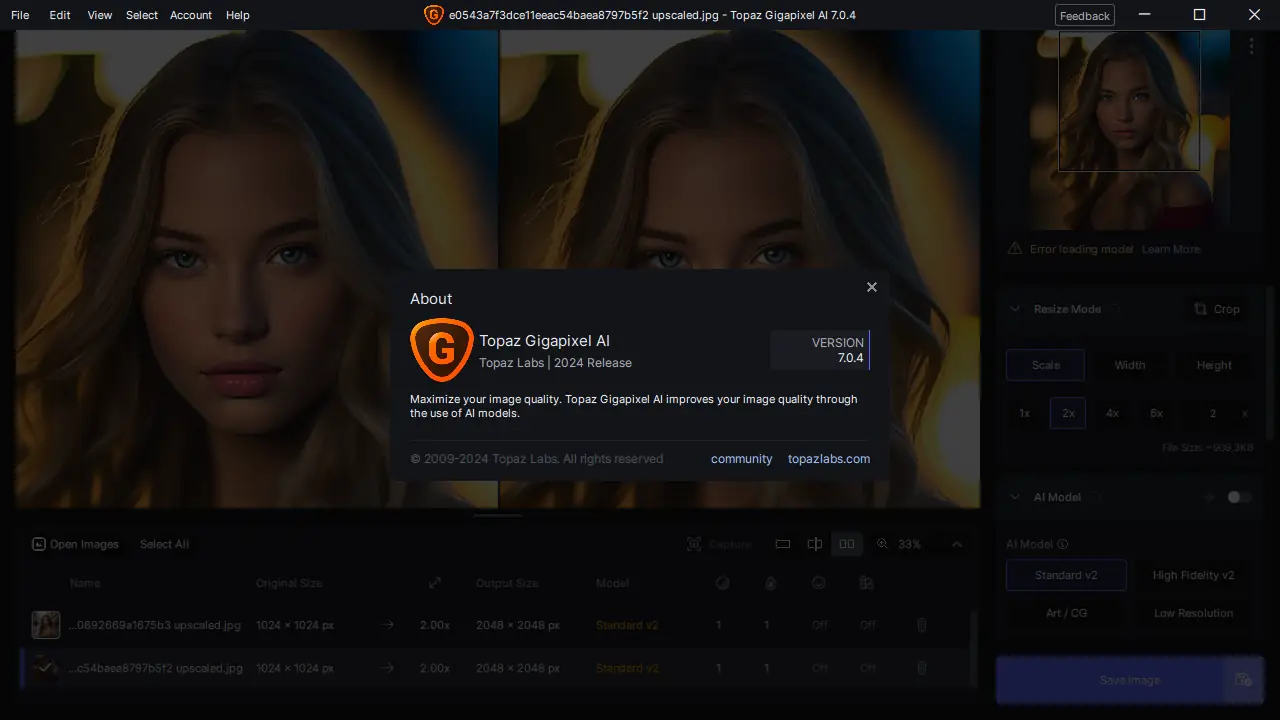The height and width of the screenshot is (720, 1280).
Task: Choose the 2x scale factor
Action: coord(1068,413)
